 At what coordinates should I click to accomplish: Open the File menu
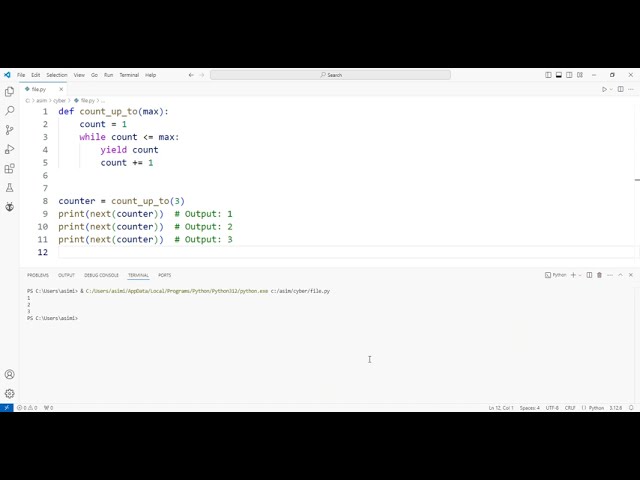tap(21, 75)
